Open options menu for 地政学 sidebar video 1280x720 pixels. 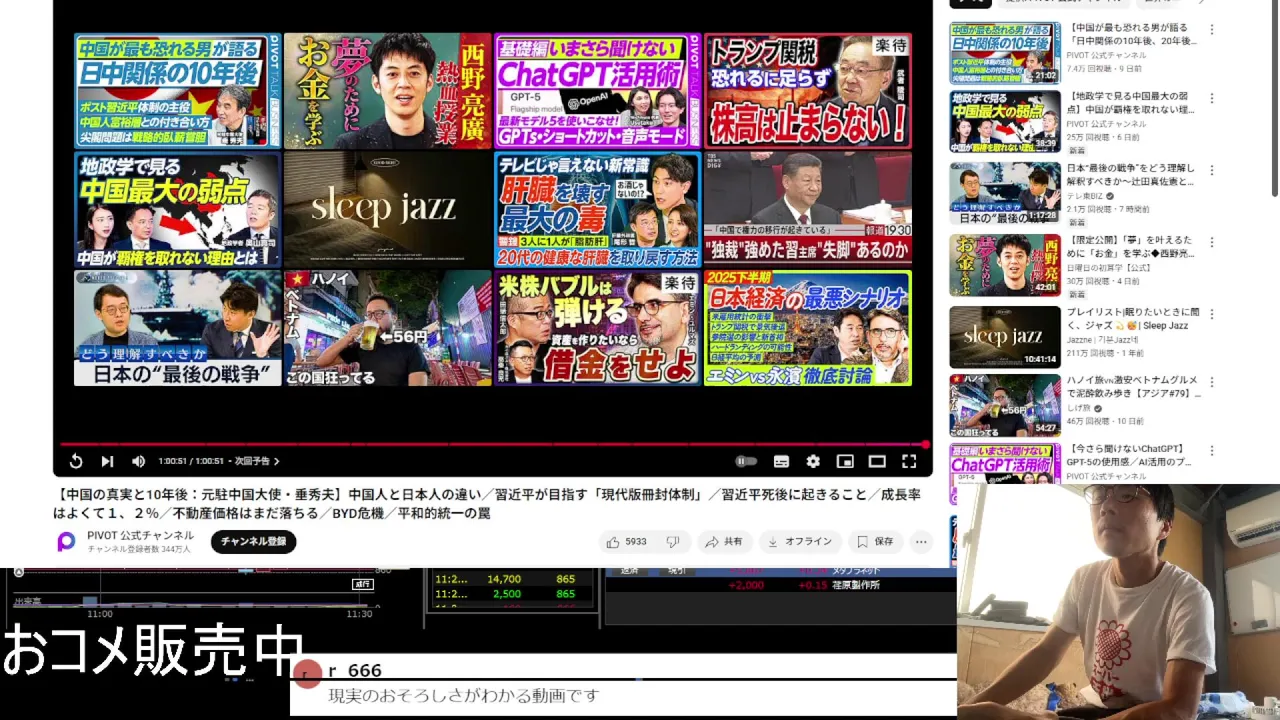tap(1212, 99)
